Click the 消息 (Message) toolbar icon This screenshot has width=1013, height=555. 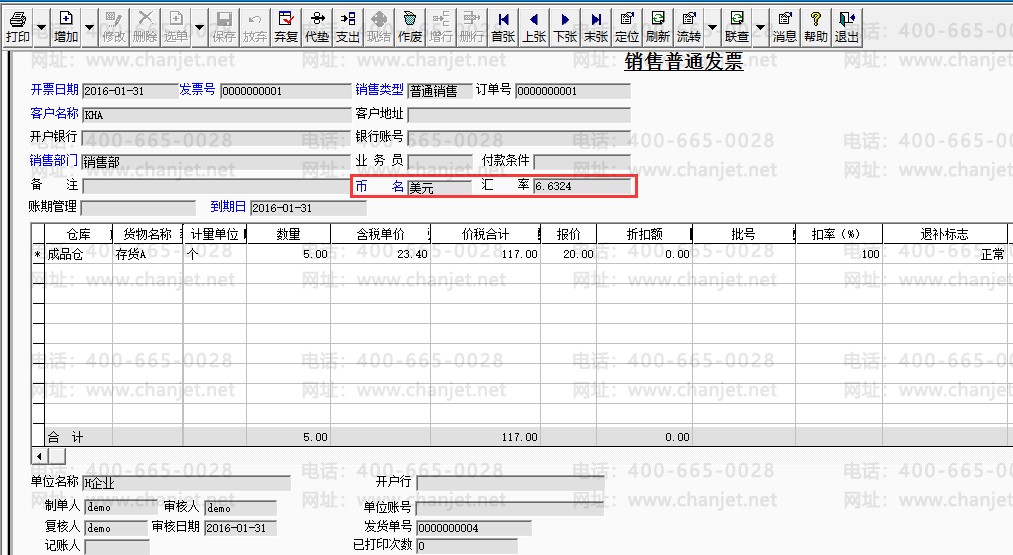(x=784, y=27)
